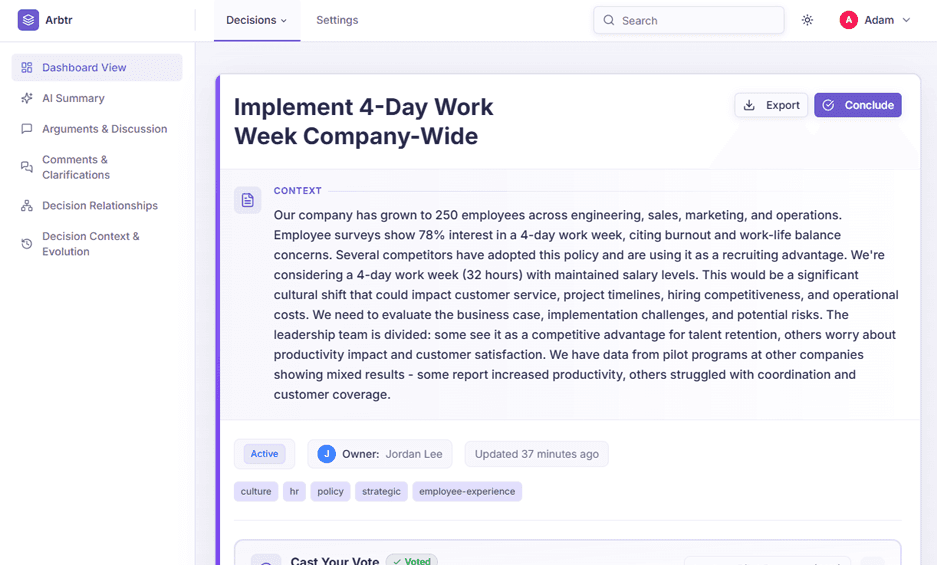Image resolution: width=937 pixels, height=565 pixels.
Task: Click the Export button
Action: 771,105
